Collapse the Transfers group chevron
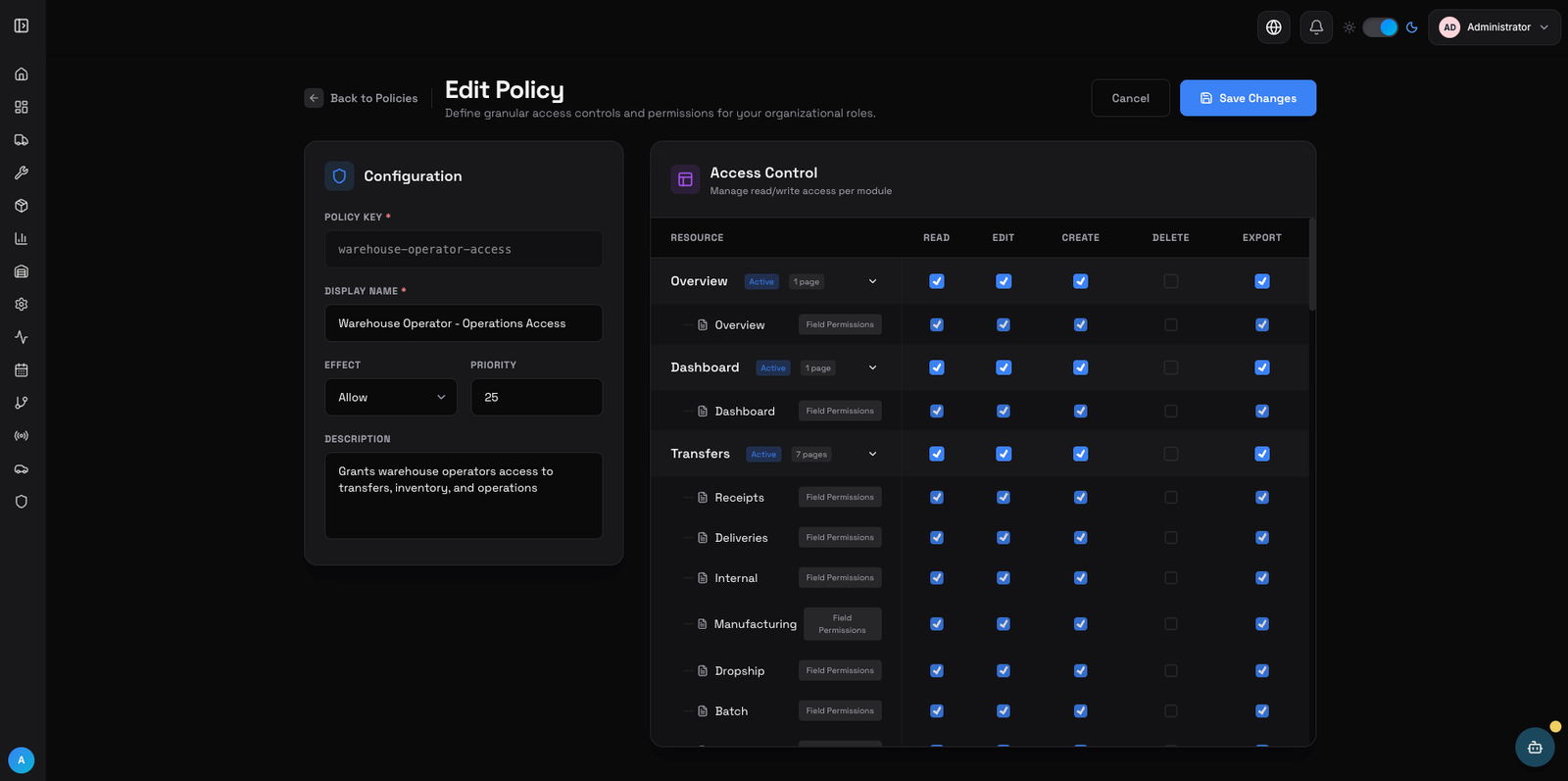The width and height of the screenshot is (1568, 781). coord(873,454)
